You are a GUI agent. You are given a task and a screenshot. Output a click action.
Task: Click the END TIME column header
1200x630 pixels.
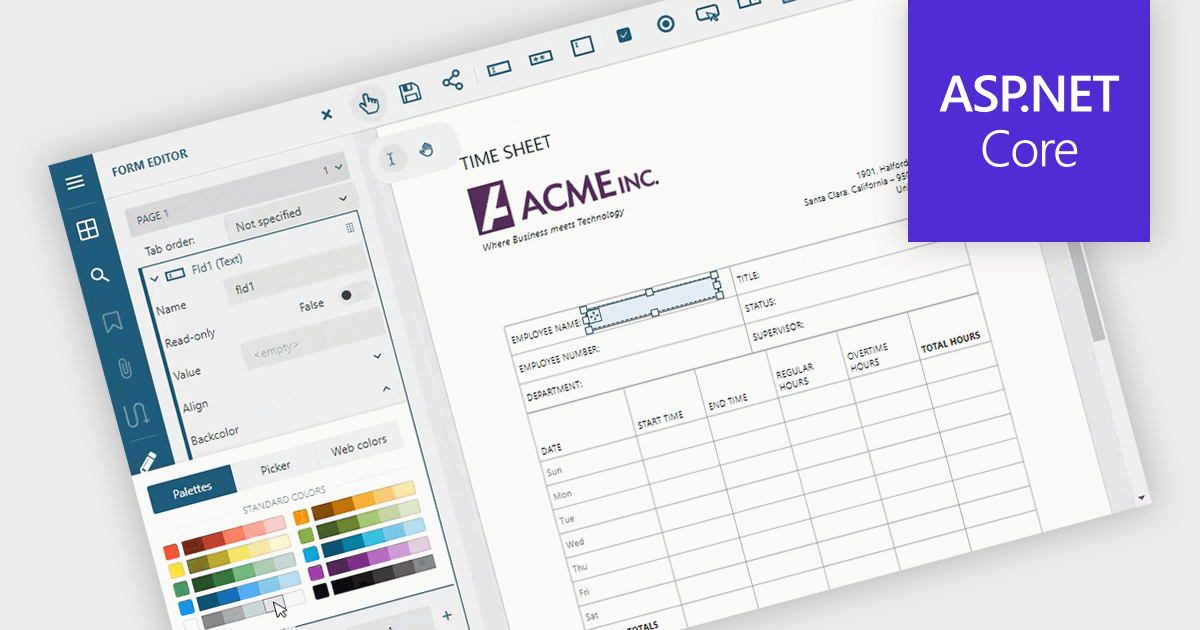tap(728, 403)
